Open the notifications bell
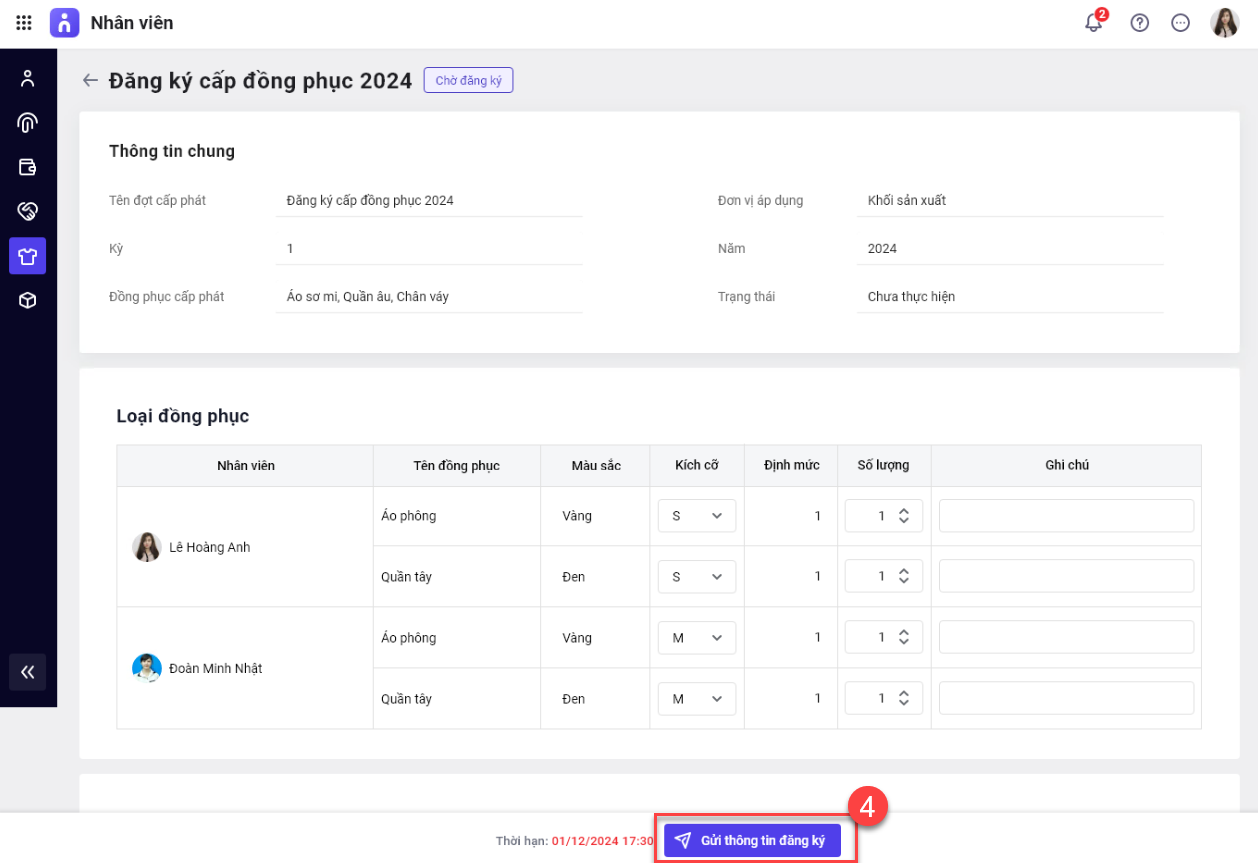 (1093, 23)
